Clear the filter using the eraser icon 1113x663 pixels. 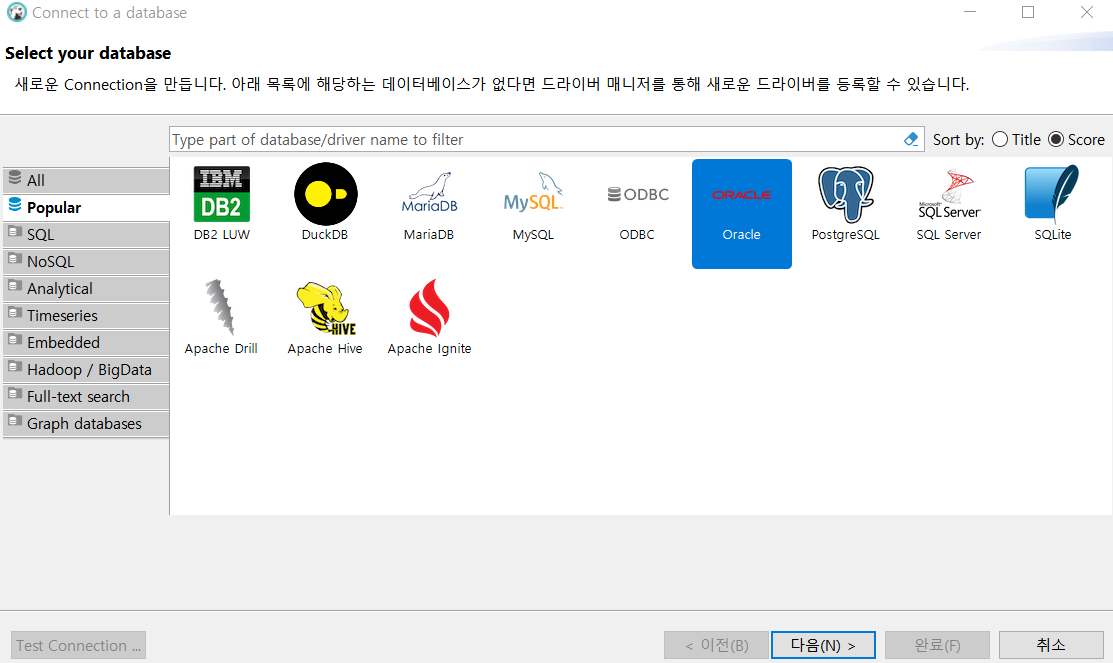click(x=911, y=139)
